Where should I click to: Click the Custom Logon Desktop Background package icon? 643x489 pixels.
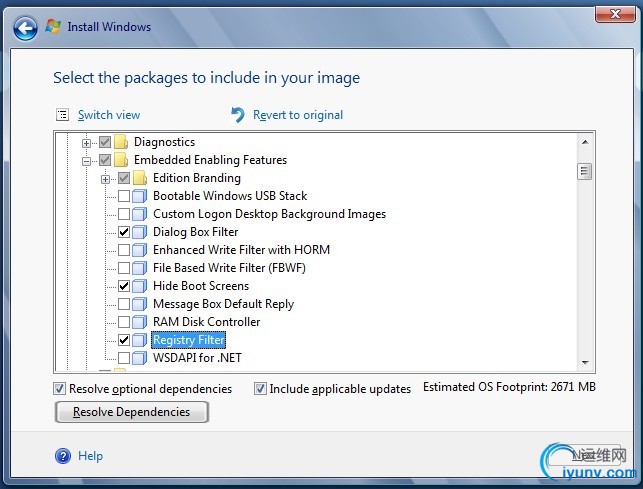point(140,214)
